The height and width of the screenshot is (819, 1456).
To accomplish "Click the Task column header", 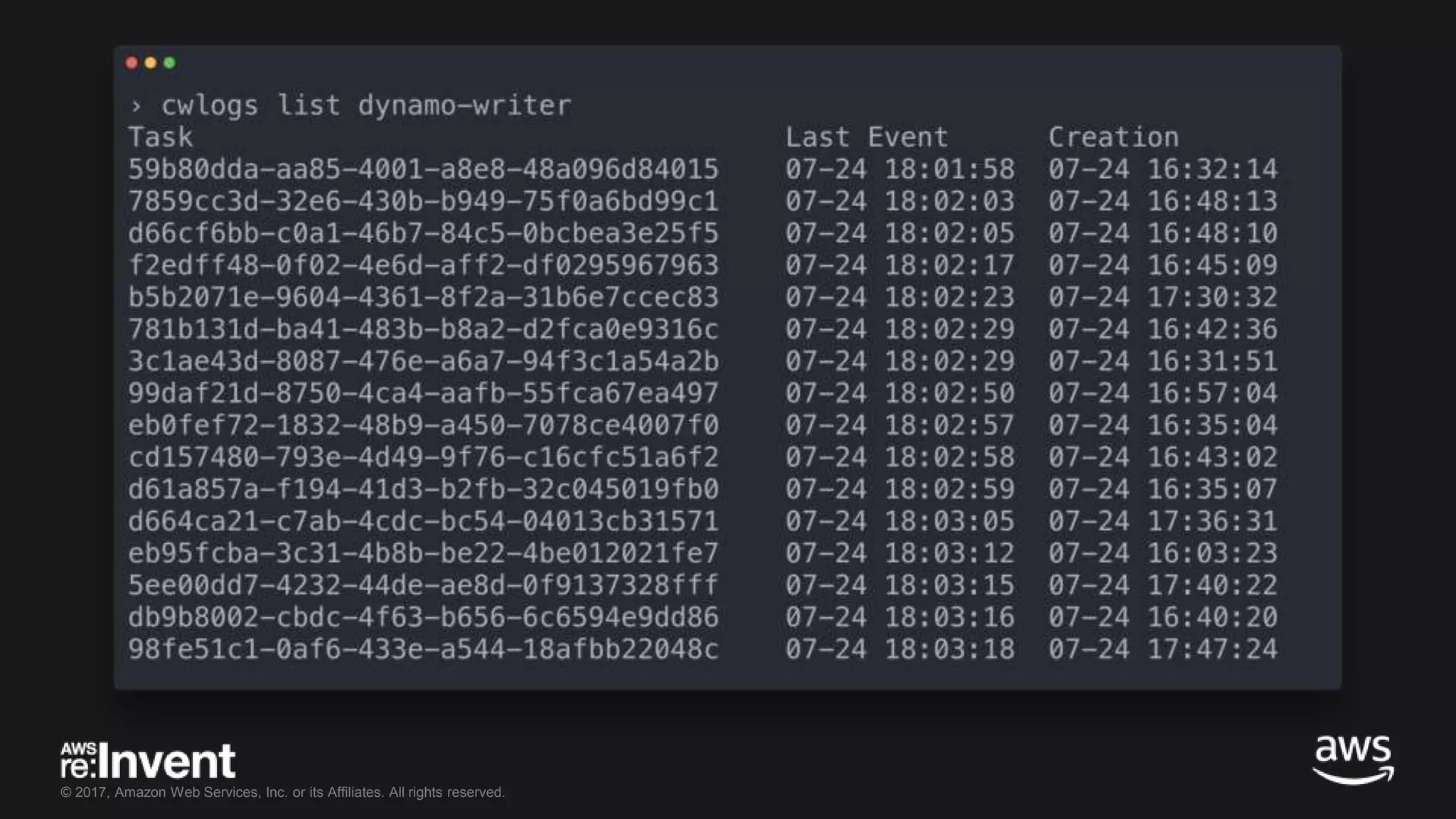I will tap(161, 137).
